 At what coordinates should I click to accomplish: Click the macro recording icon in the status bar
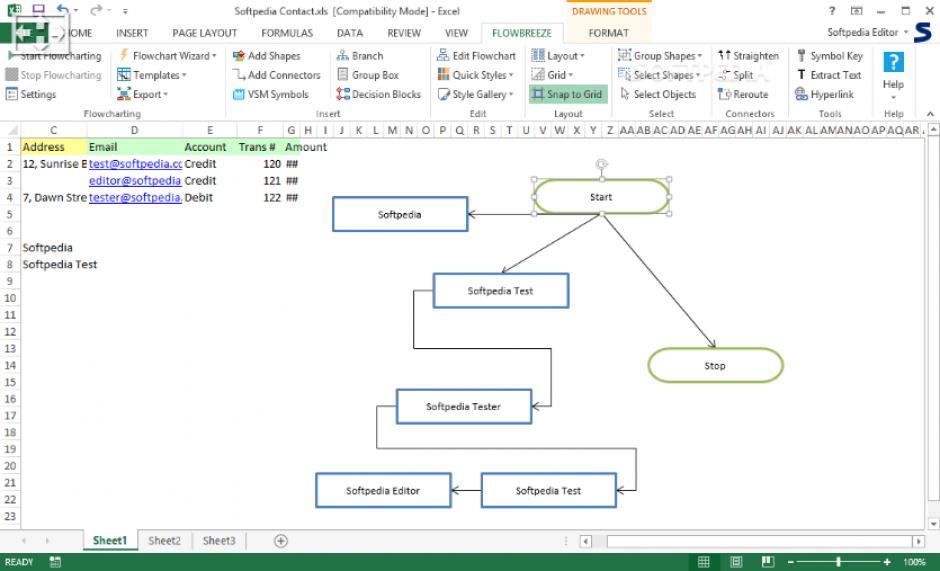[55, 562]
